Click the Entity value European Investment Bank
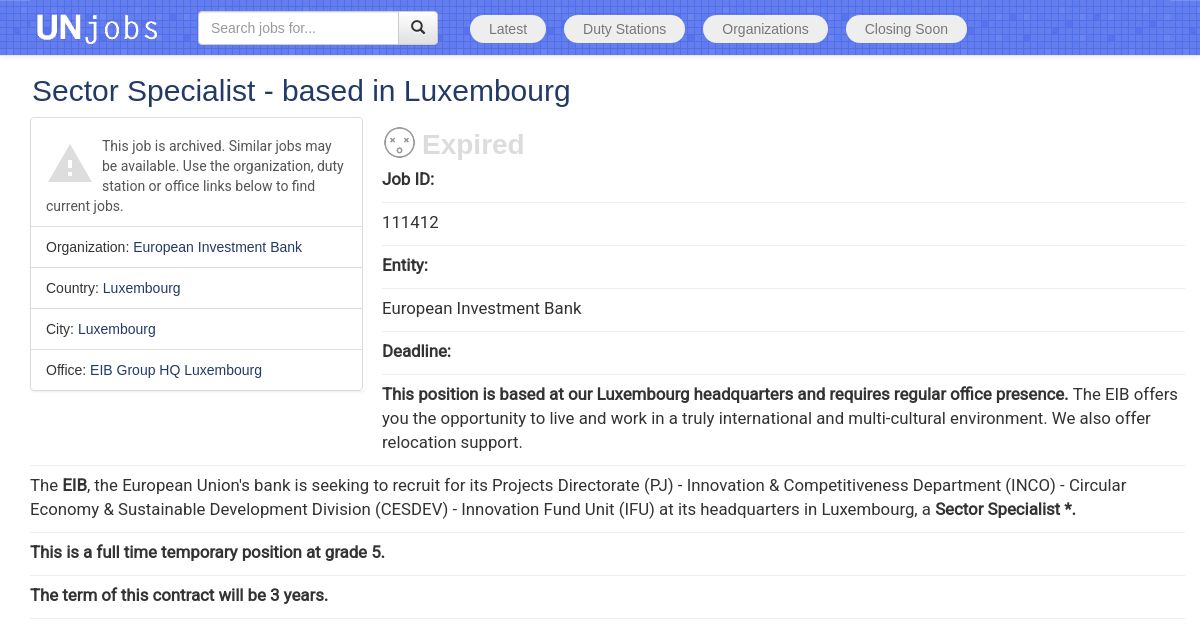Viewport: 1200px width, 628px height. [481, 308]
